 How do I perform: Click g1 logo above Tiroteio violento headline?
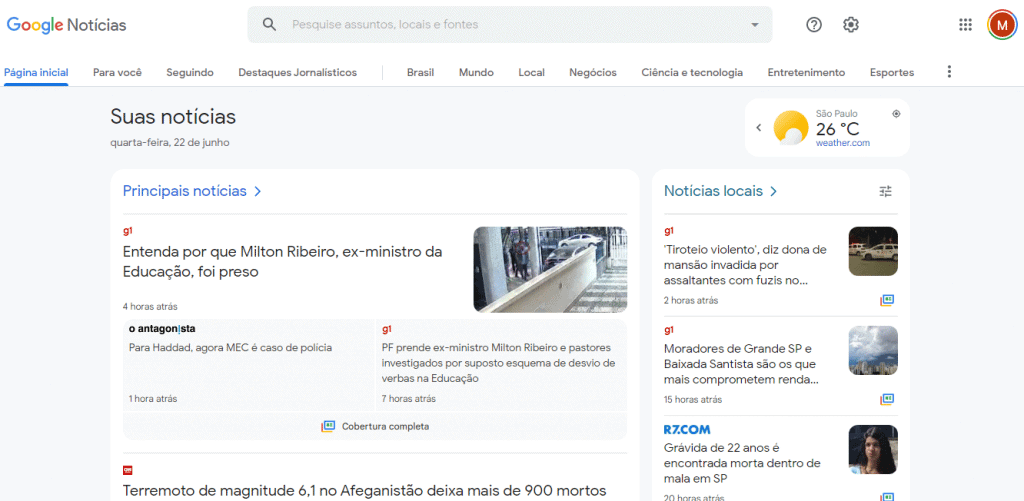(669, 231)
